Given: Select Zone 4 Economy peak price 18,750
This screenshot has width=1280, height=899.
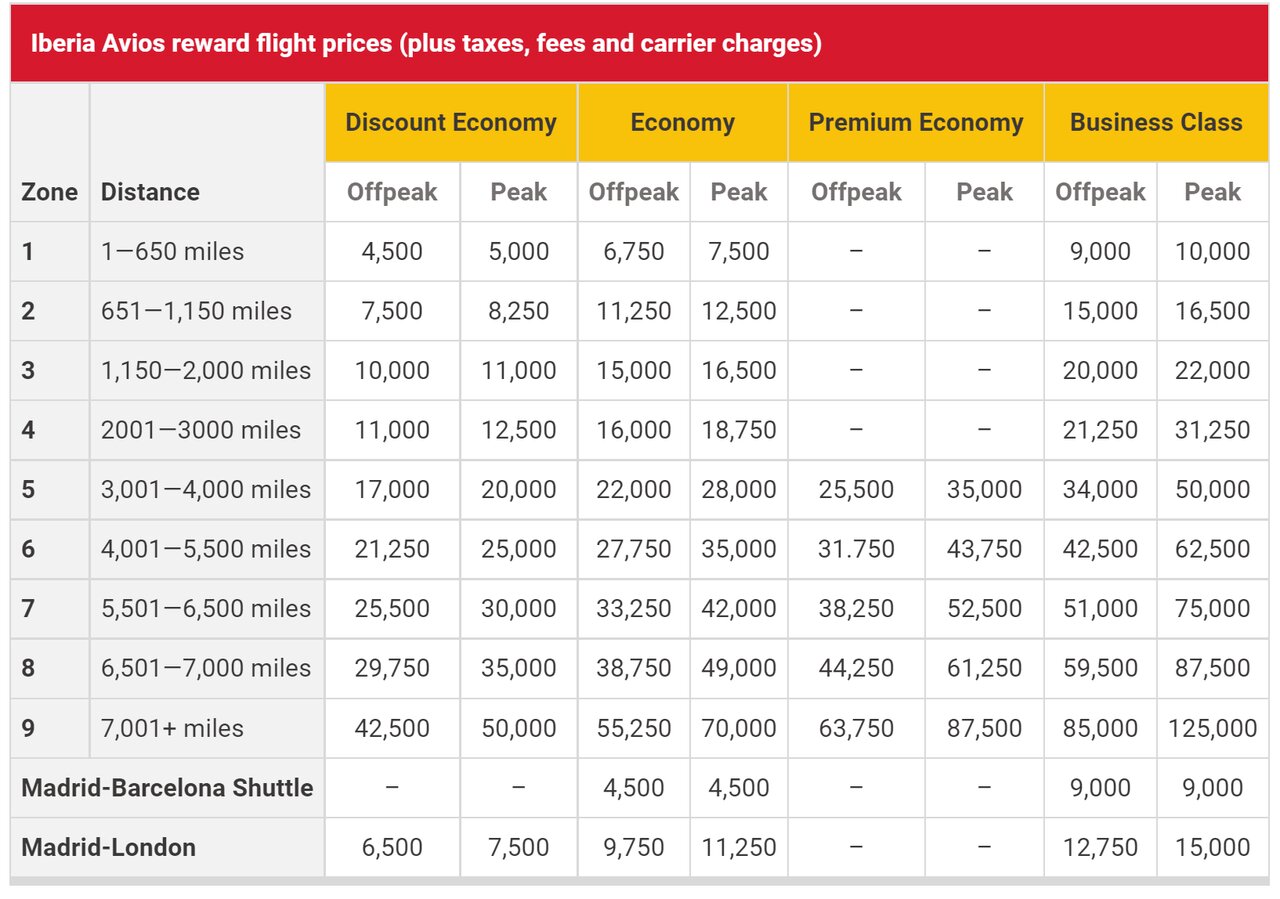Looking at the screenshot, I should coord(739,430).
